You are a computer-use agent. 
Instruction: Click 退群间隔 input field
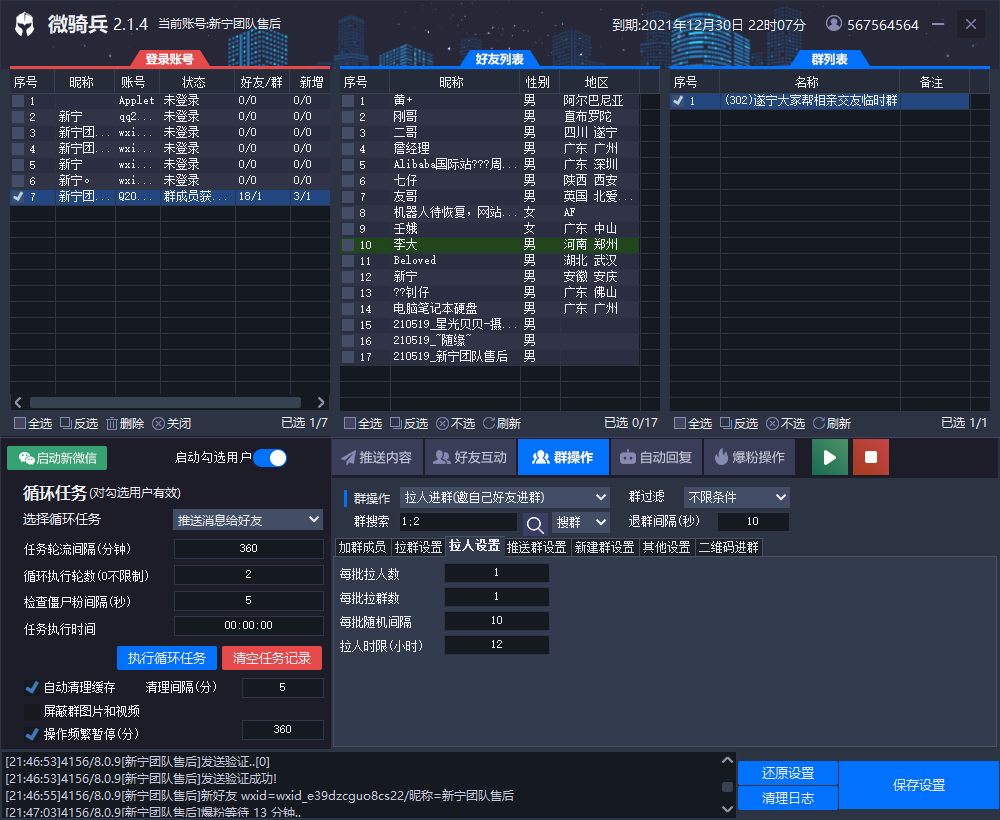click(753, 522)
